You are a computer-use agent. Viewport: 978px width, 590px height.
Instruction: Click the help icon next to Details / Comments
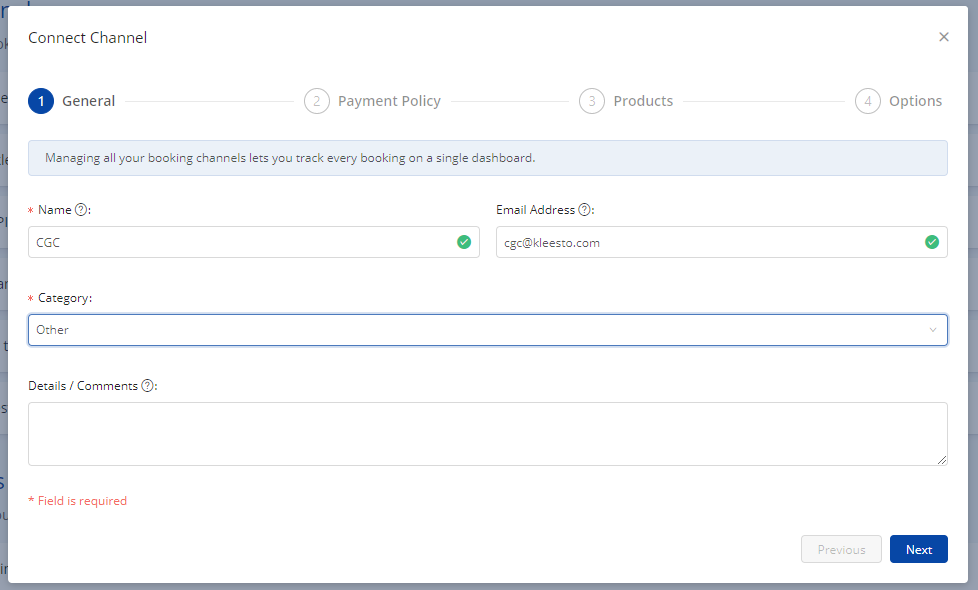point(148,386)
